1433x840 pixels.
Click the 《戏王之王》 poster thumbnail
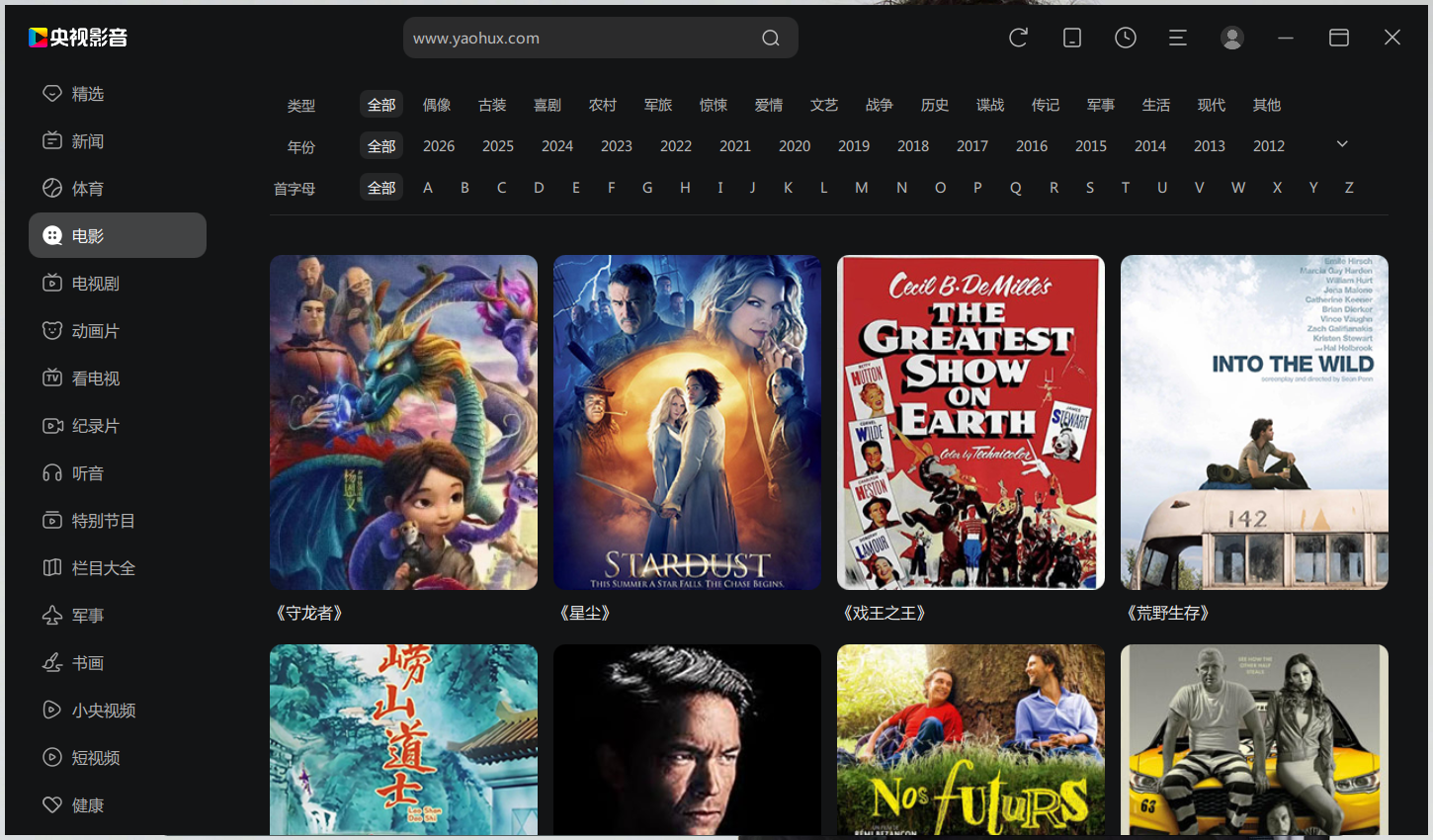pos(970,422)
